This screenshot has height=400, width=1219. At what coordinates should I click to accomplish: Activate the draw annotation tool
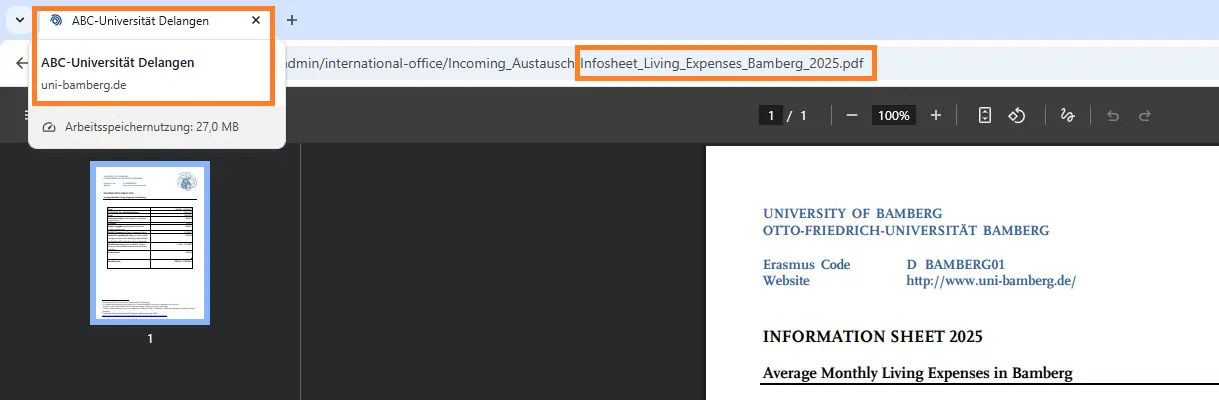click(1067, 115)
